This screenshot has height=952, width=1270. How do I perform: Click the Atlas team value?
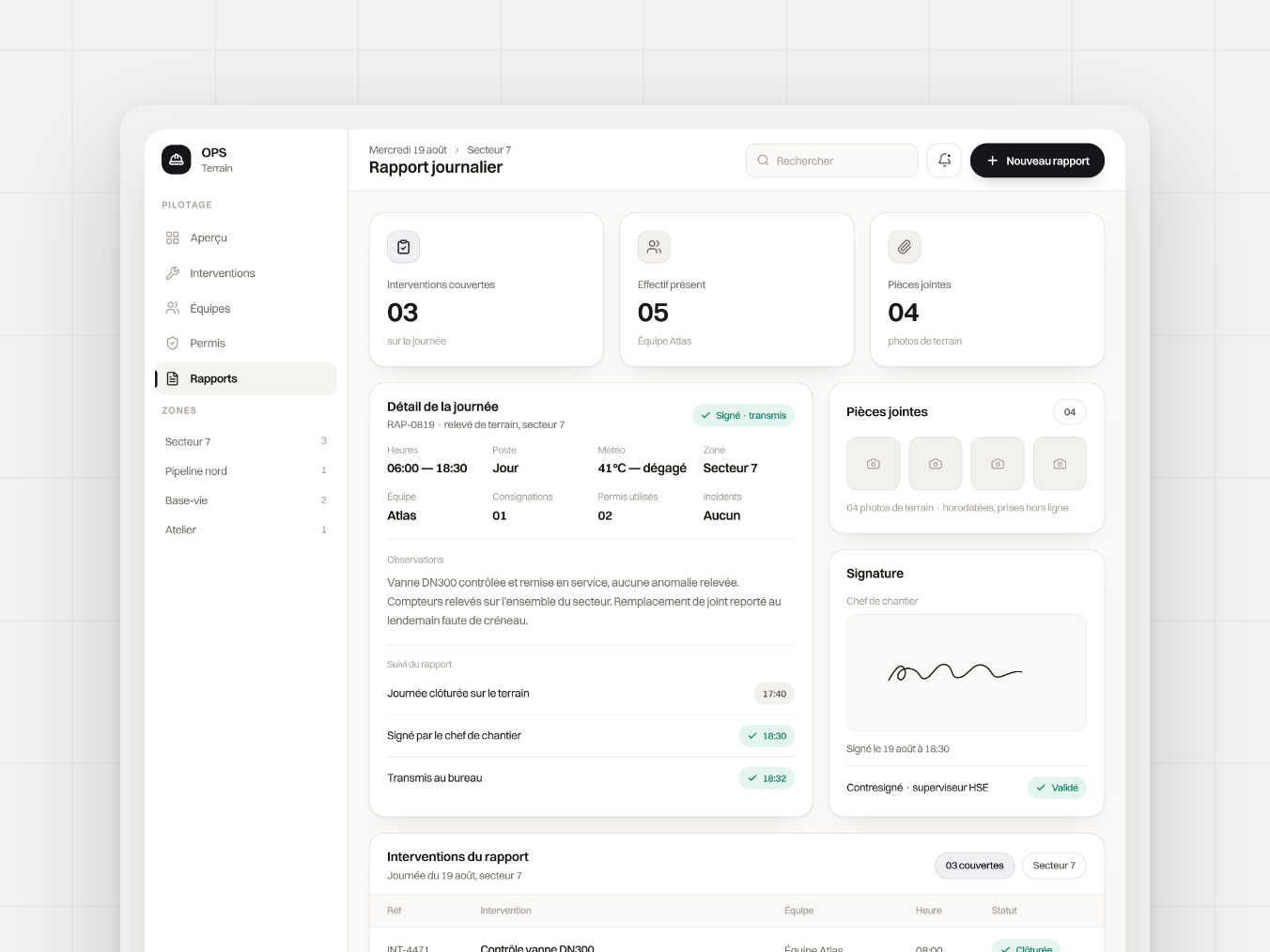[402, 515]
